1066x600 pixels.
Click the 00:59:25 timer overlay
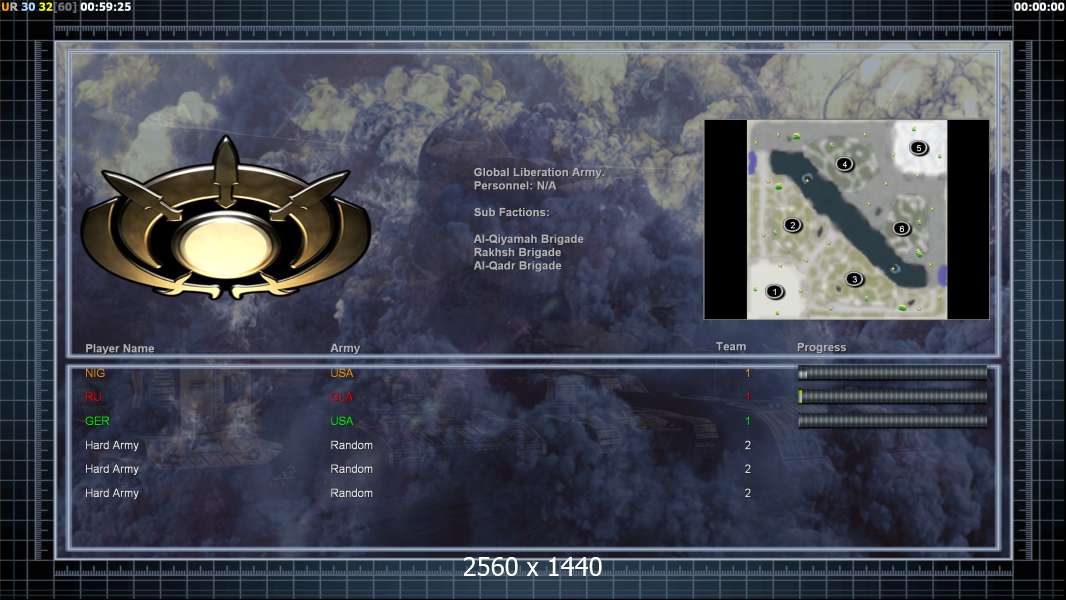[105, 7]
